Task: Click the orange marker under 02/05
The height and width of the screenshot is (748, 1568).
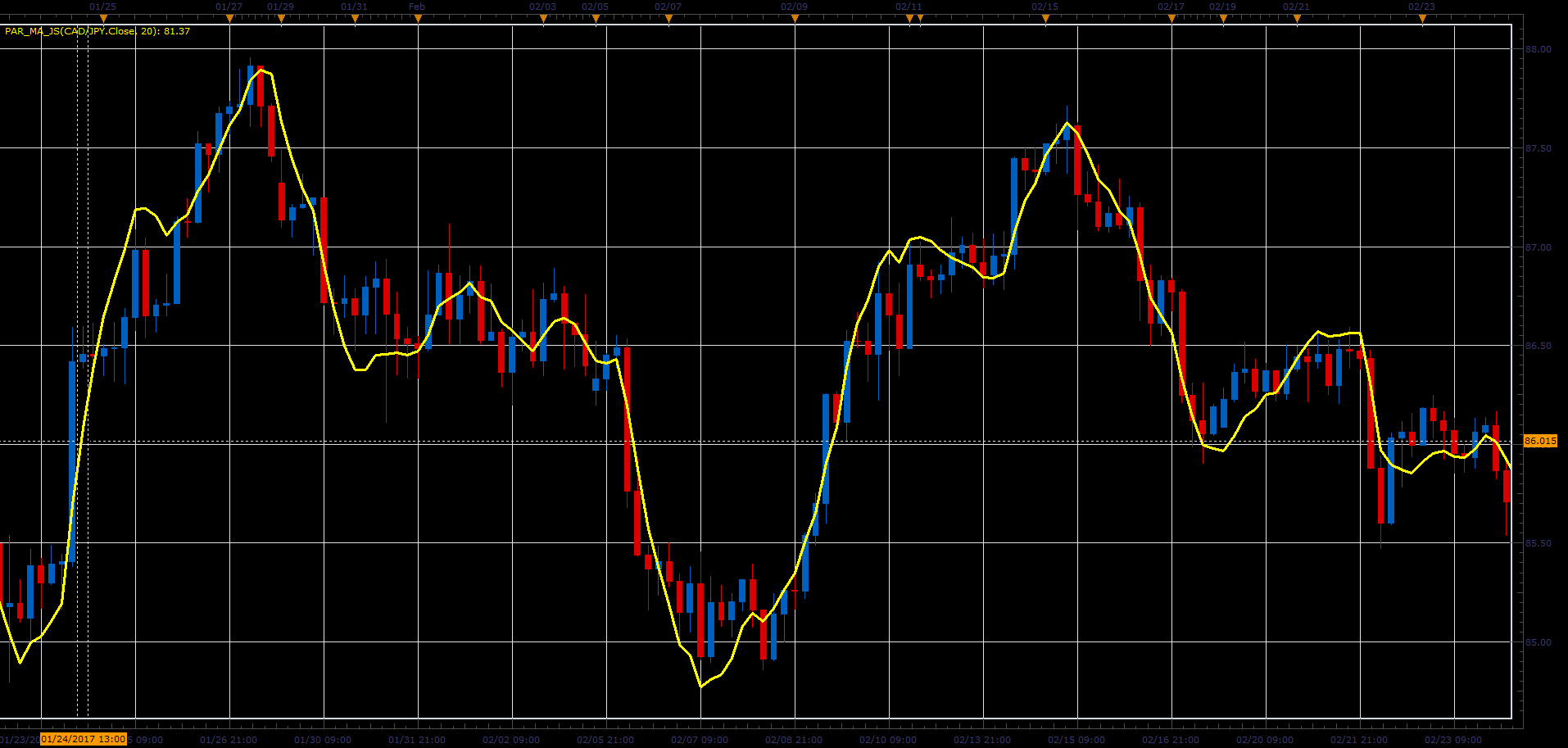Action: click(596, 19)
